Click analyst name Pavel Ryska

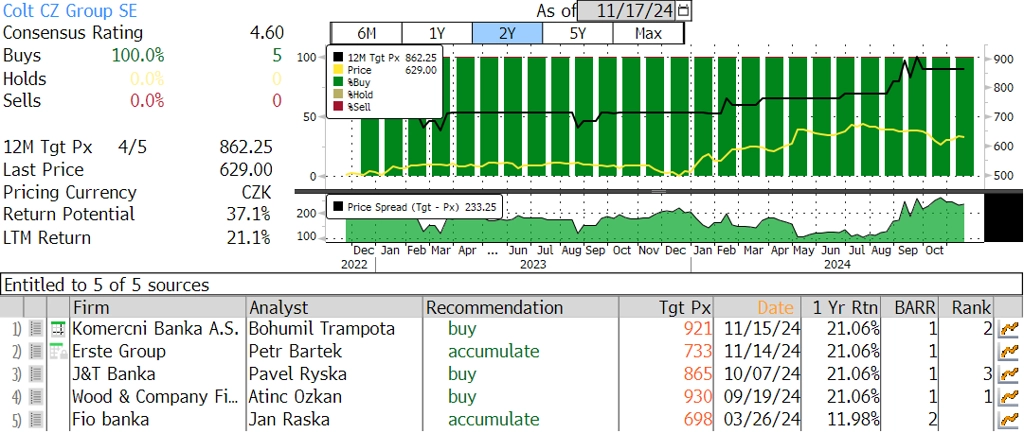298,374
